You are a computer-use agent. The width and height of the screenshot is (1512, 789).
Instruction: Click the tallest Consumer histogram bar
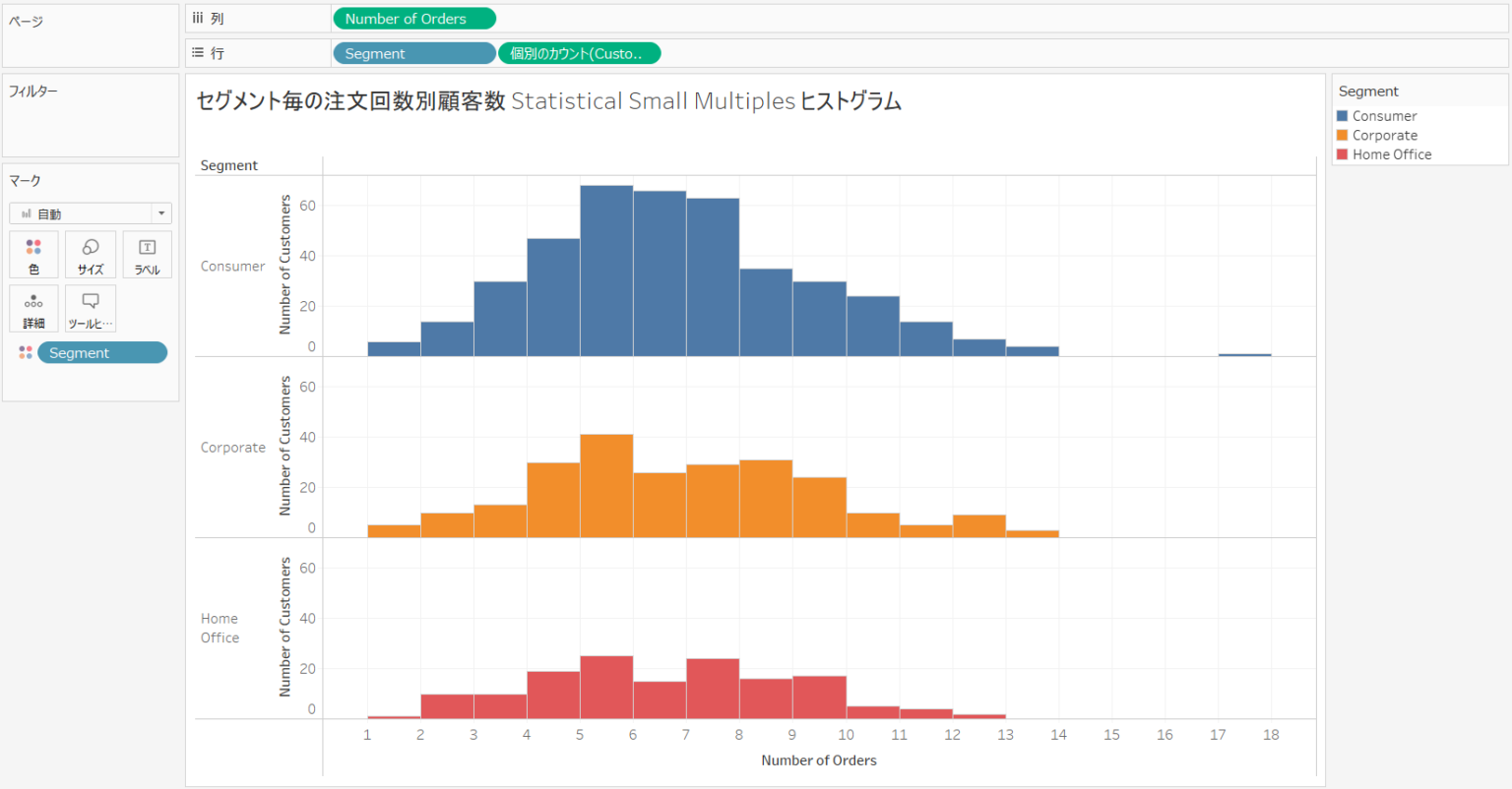point(605,266)
